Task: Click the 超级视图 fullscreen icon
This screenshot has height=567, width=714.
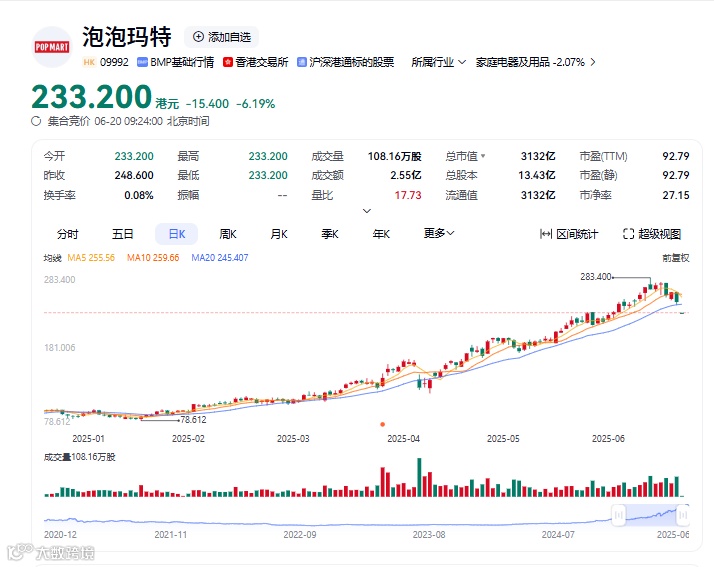Action: [628, 234]
